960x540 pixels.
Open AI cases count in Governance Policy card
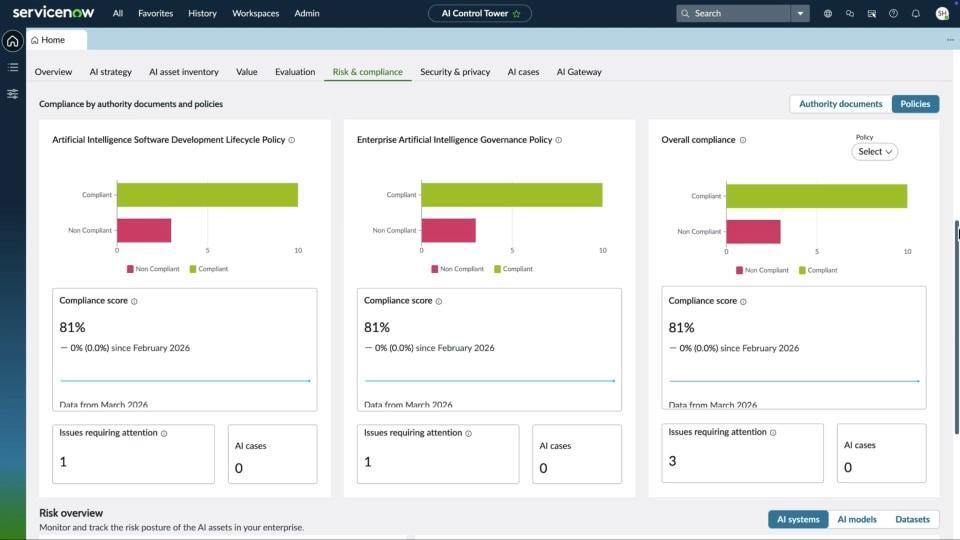[x=543, y=468]
